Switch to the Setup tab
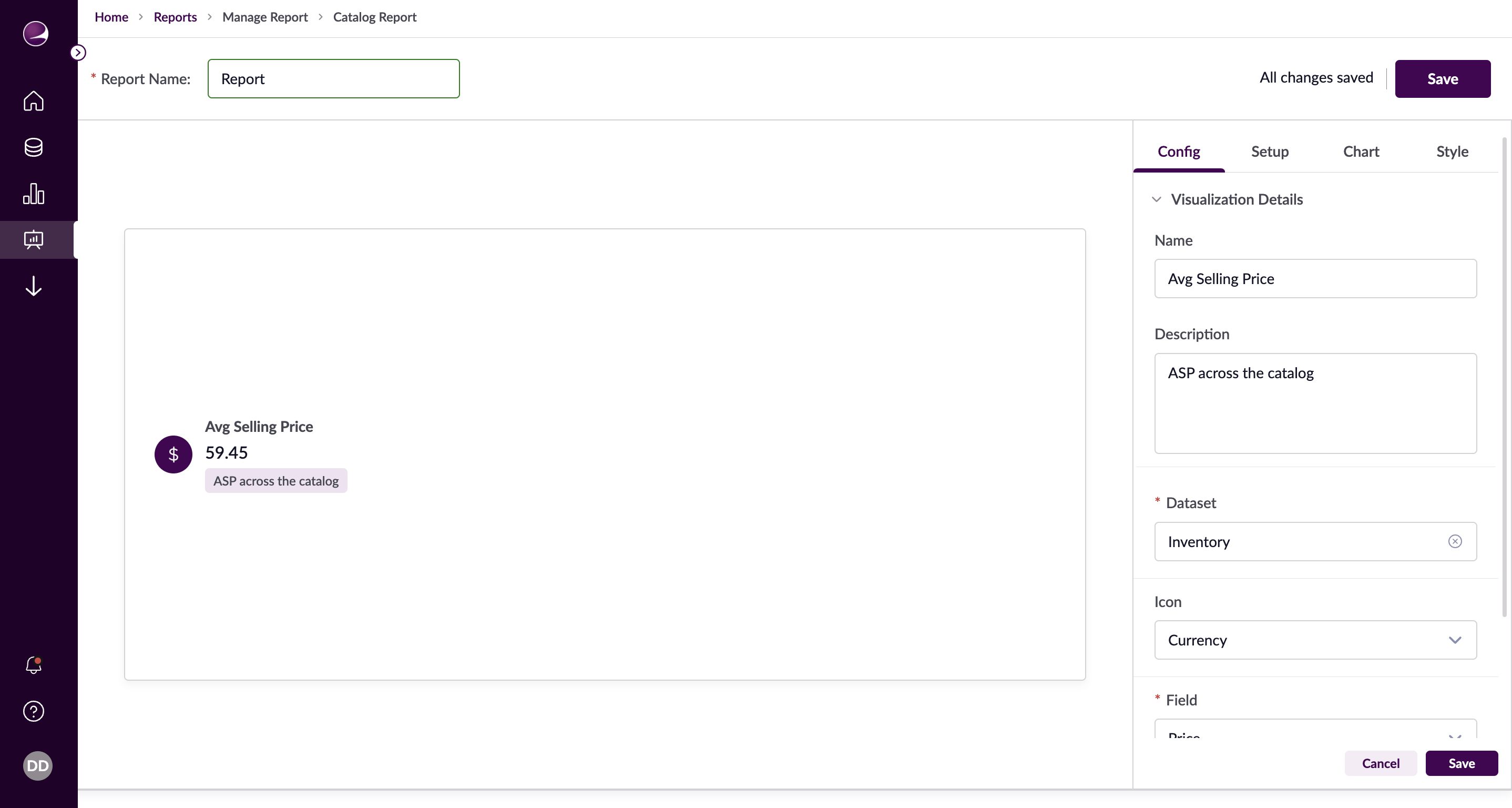Screen dimensions: 1512x808 1270,151
